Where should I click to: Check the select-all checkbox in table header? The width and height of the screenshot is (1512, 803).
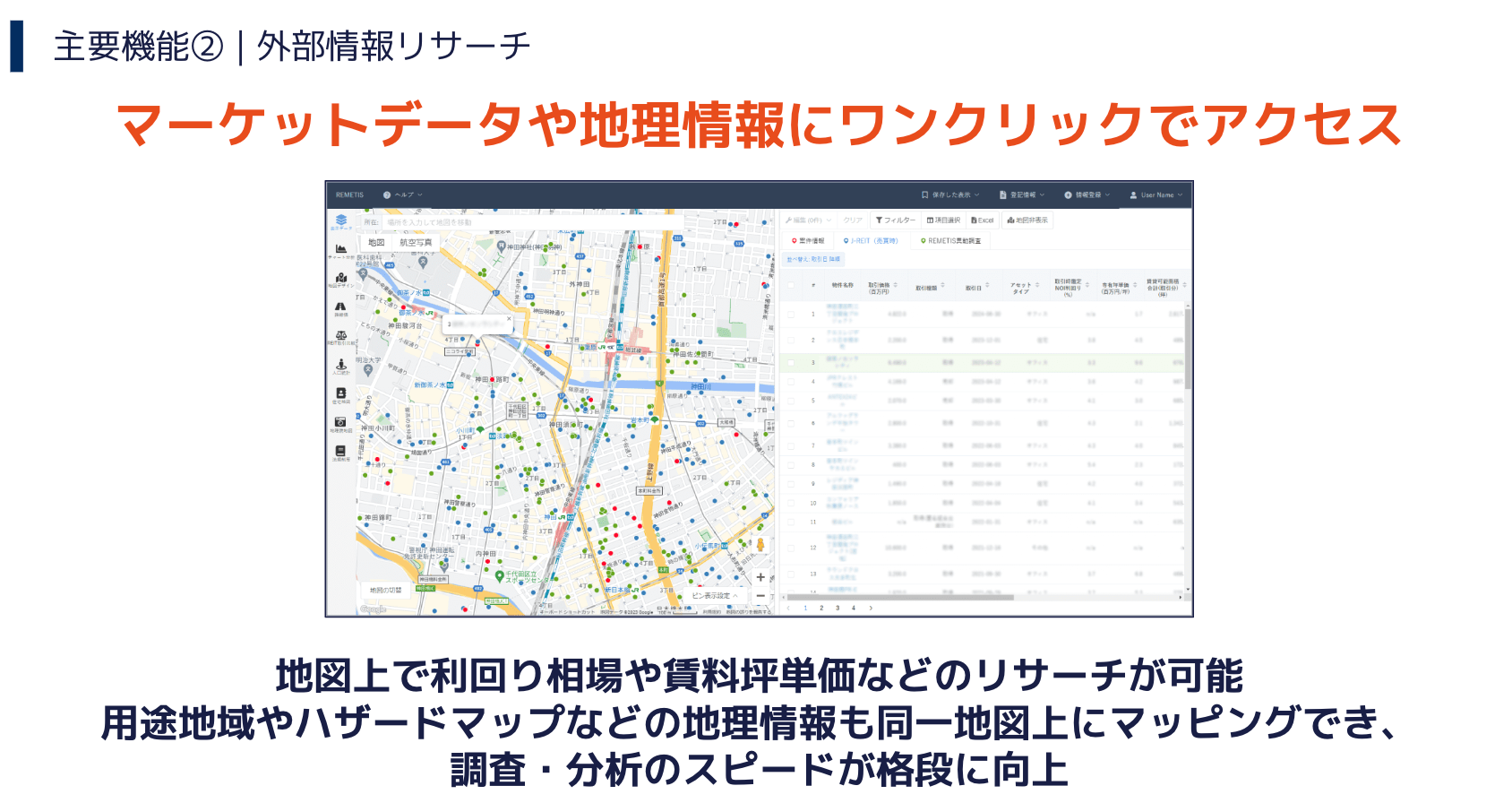[791, 286]
